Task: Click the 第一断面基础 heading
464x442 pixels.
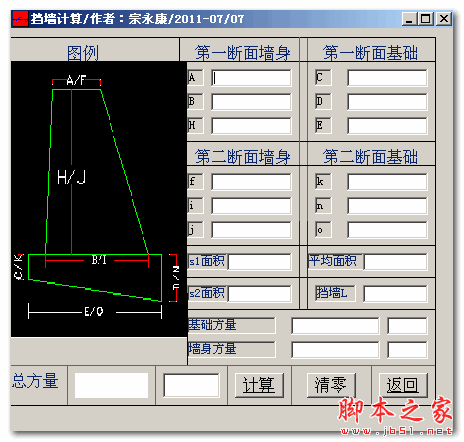Action: (x=370, y=53)
